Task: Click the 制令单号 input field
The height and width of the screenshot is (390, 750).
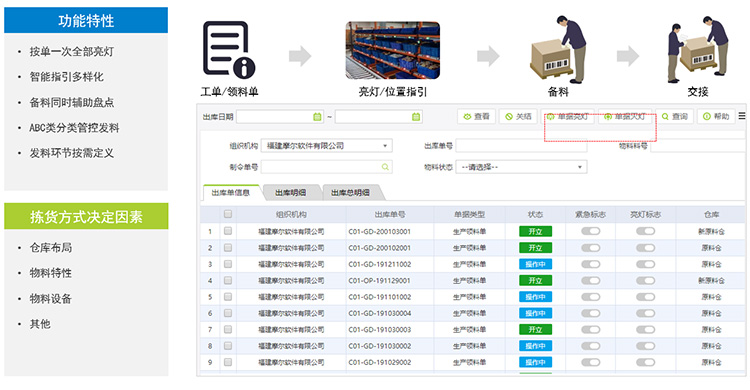Action: [x=327, y=167]
